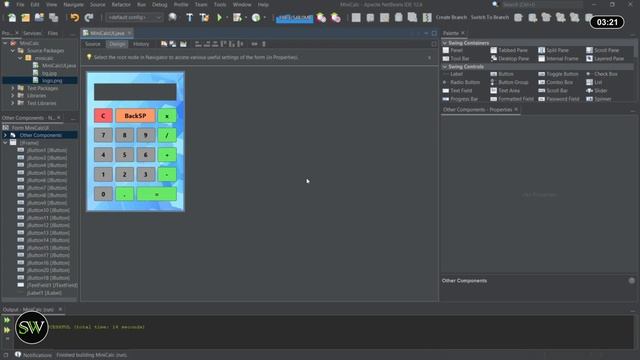Open the Files panel tab

tap(53, 33)
